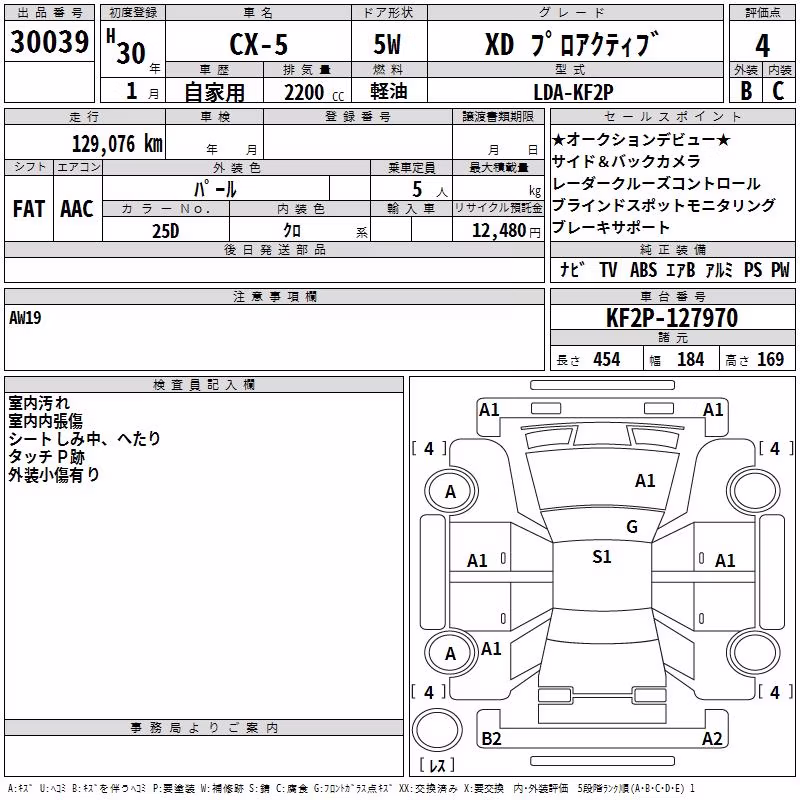Select the inspector note 室内内張傷
The height and width of the screenshot is (800, 800).
(45, 420)
